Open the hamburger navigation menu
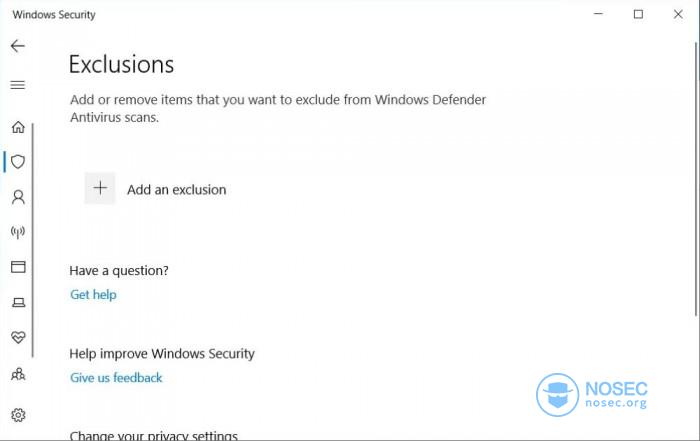This screenshot has height=441, width=700. [x=18, y=85]
